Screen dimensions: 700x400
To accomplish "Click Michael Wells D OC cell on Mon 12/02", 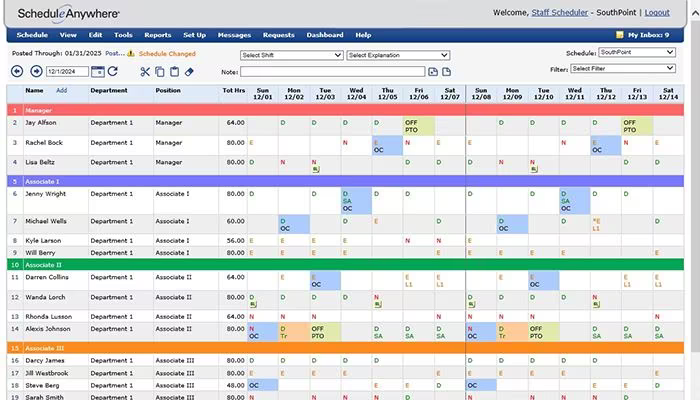I will [294, 225].
